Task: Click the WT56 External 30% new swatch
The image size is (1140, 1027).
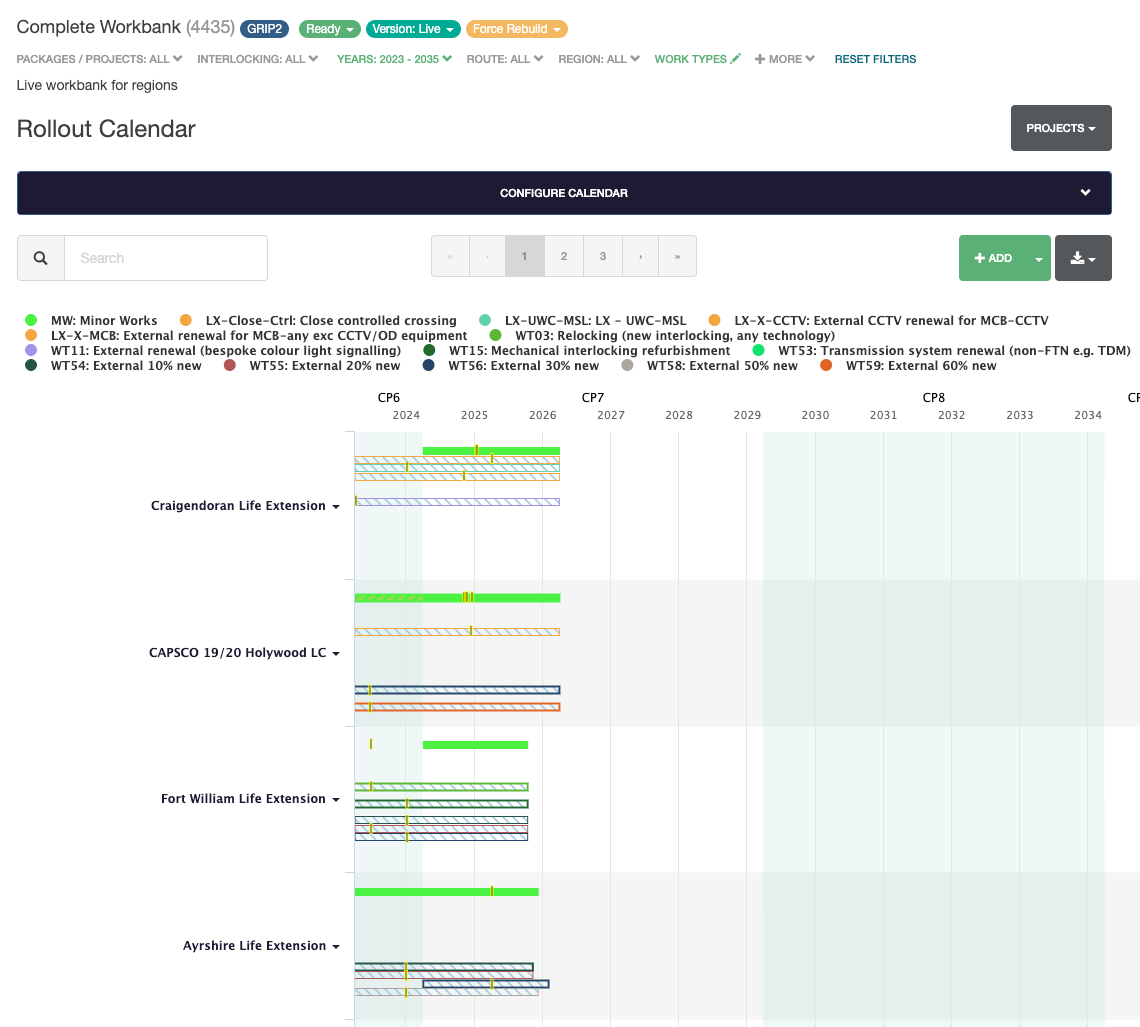Action: (429, 366)
